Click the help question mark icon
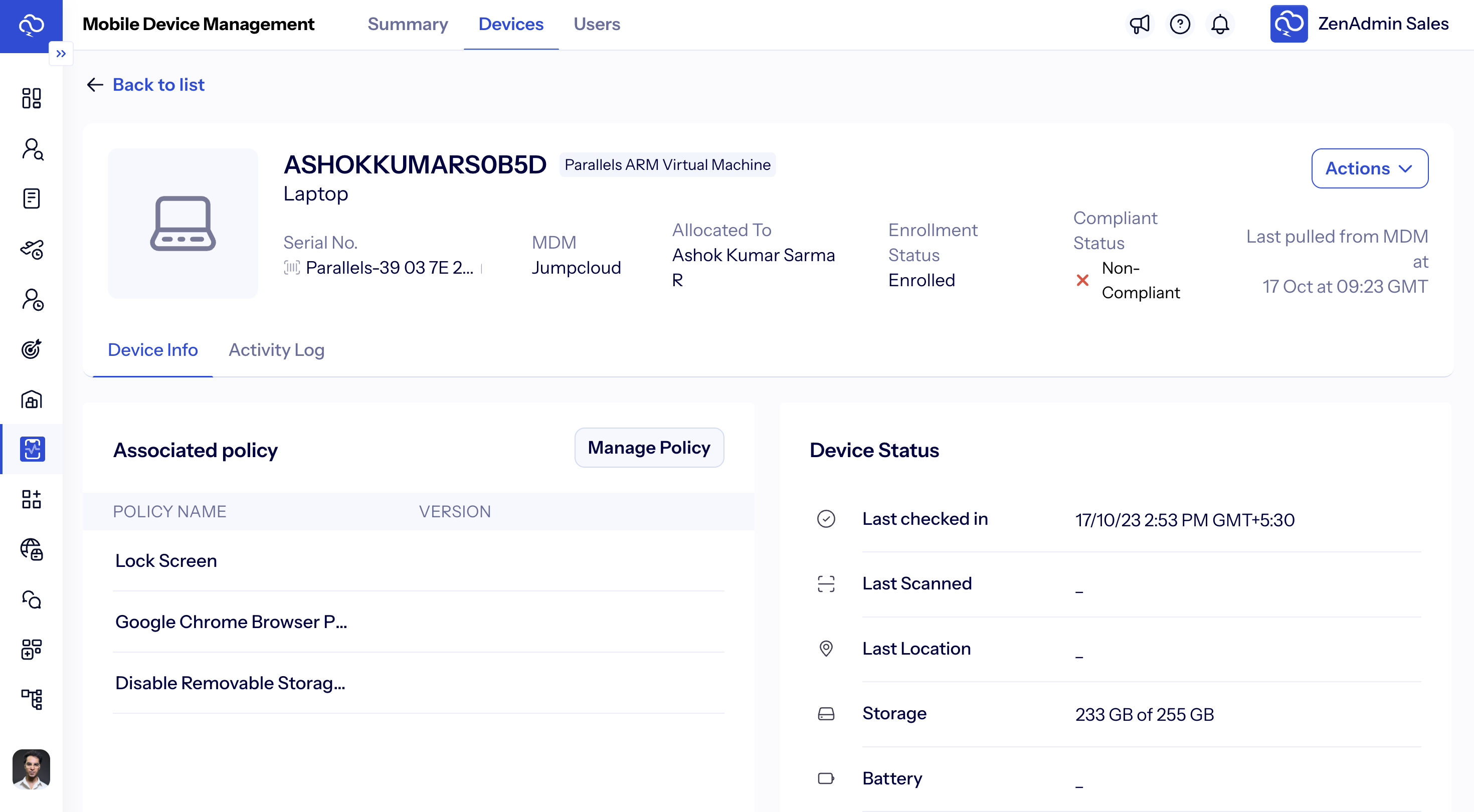Screen dimensions: 1474x812 [x=1180, y=24]
